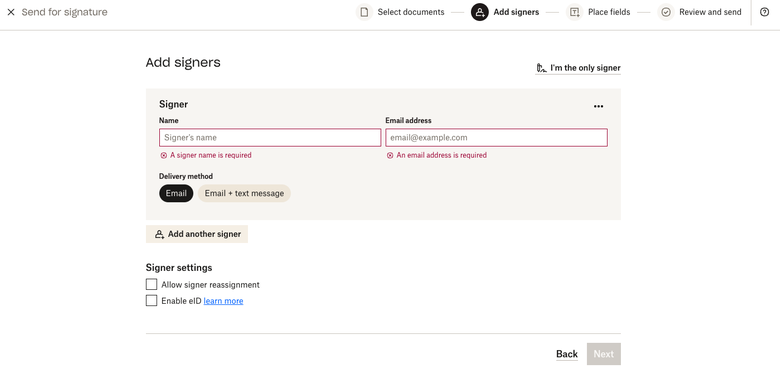
Task: Focus the Signer's name input field
Action: (270, 138)
